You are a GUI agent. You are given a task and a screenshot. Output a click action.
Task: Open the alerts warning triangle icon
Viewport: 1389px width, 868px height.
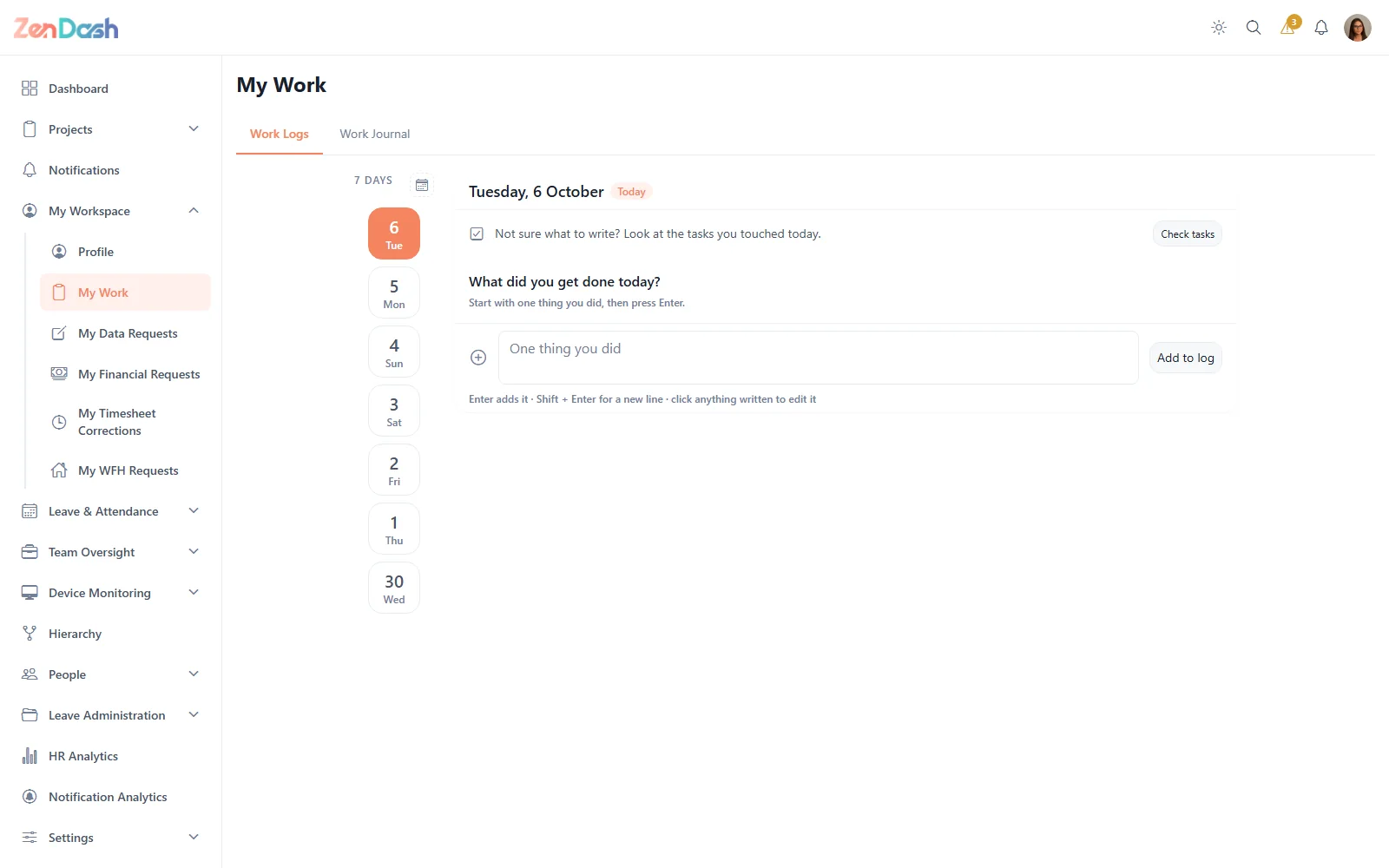(1288, 28)
